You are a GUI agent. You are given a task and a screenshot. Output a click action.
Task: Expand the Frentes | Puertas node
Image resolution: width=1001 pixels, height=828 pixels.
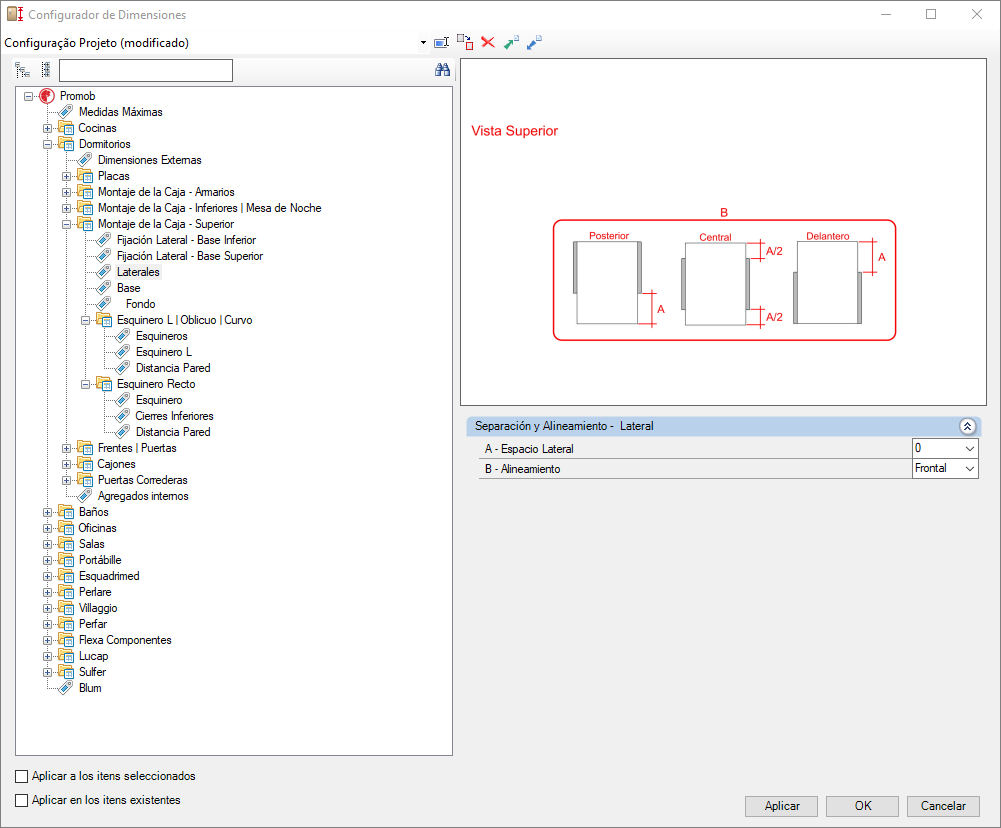pos(66,448)
